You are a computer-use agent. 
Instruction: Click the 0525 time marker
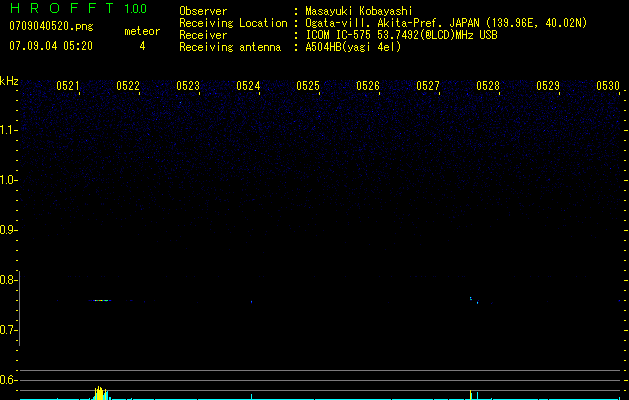308,86
